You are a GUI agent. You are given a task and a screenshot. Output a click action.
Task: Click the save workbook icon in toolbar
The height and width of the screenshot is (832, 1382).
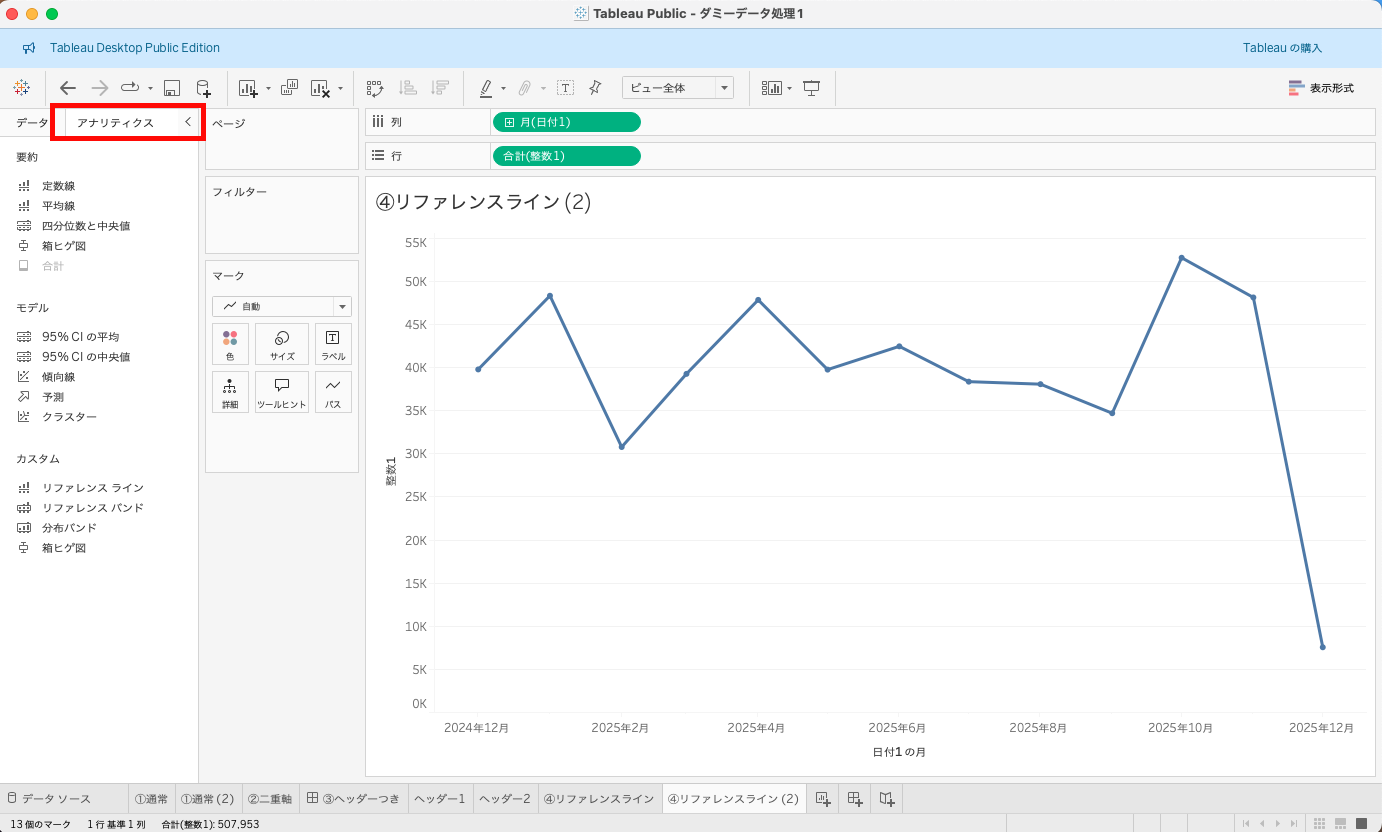tap(172, 88)
